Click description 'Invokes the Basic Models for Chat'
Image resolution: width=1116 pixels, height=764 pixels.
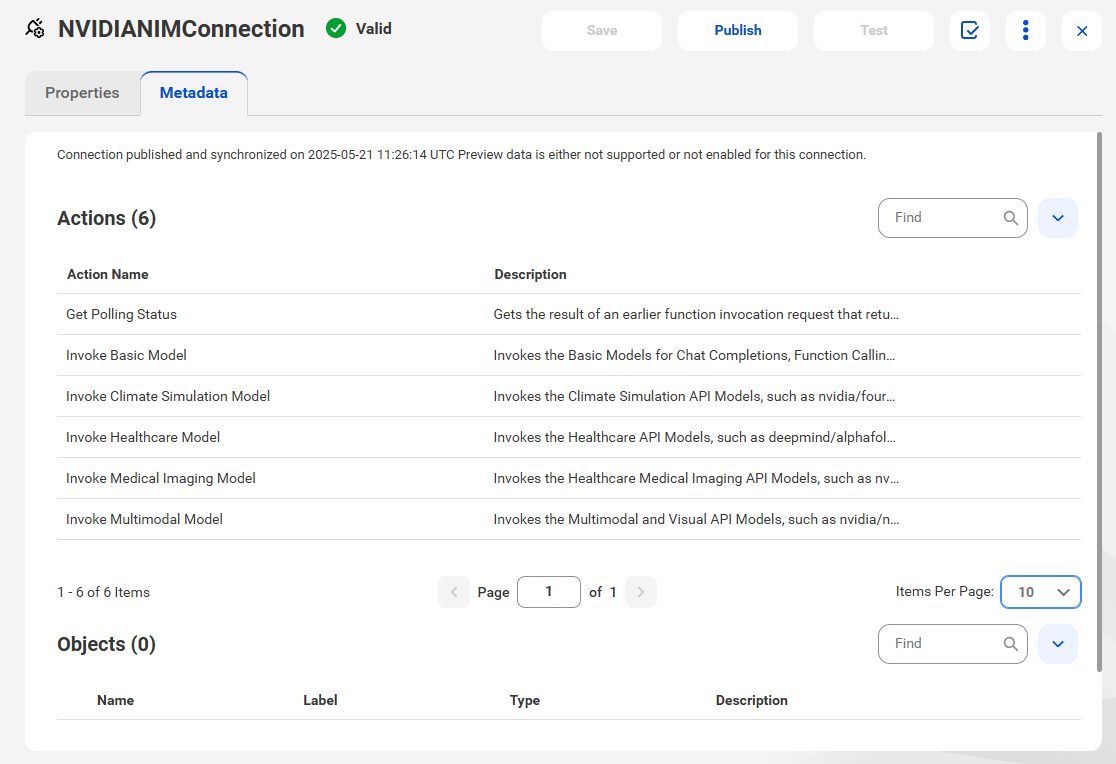[694, 355]
